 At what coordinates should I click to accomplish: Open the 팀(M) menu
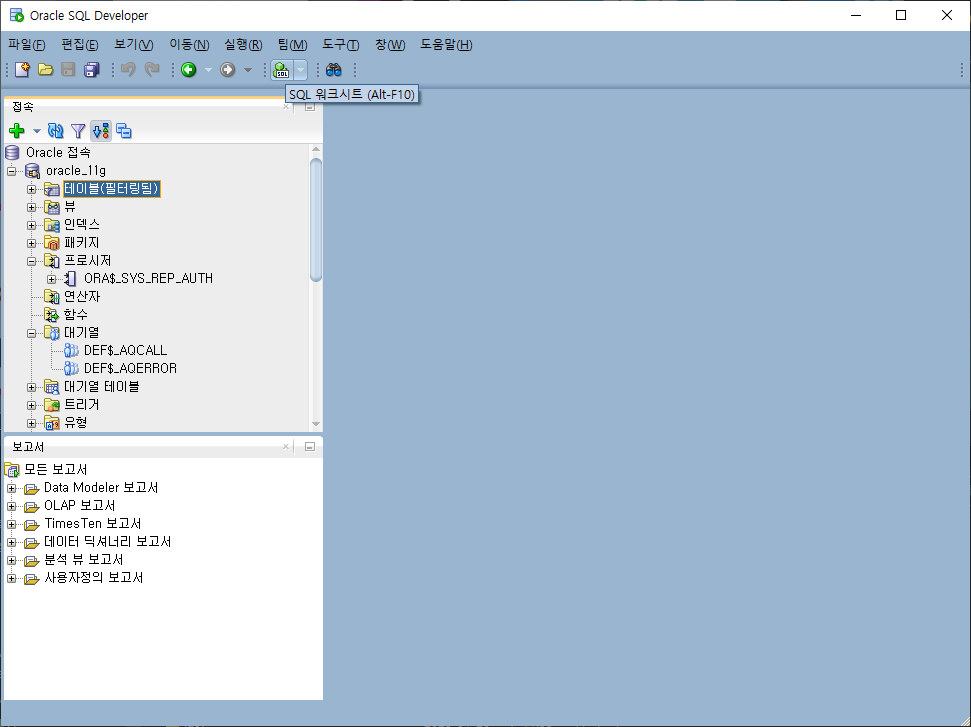pos(292,45)
